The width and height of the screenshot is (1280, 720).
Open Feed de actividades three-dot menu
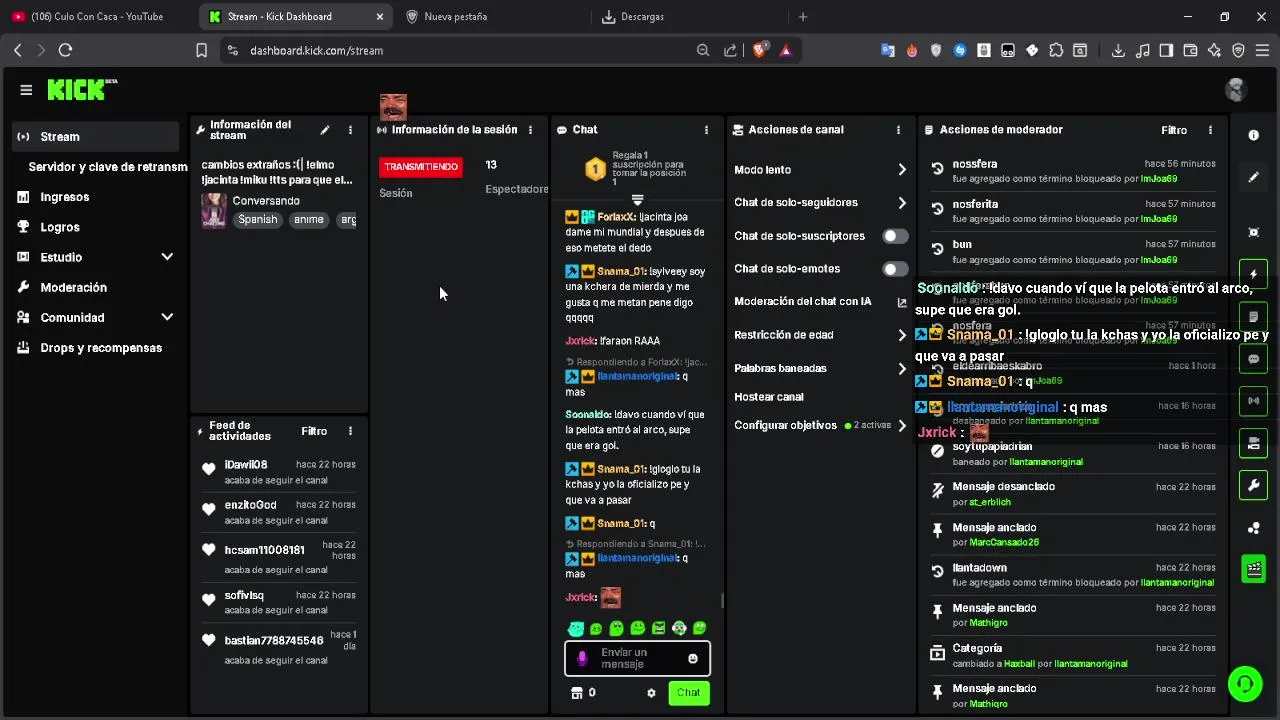[350, 431]
